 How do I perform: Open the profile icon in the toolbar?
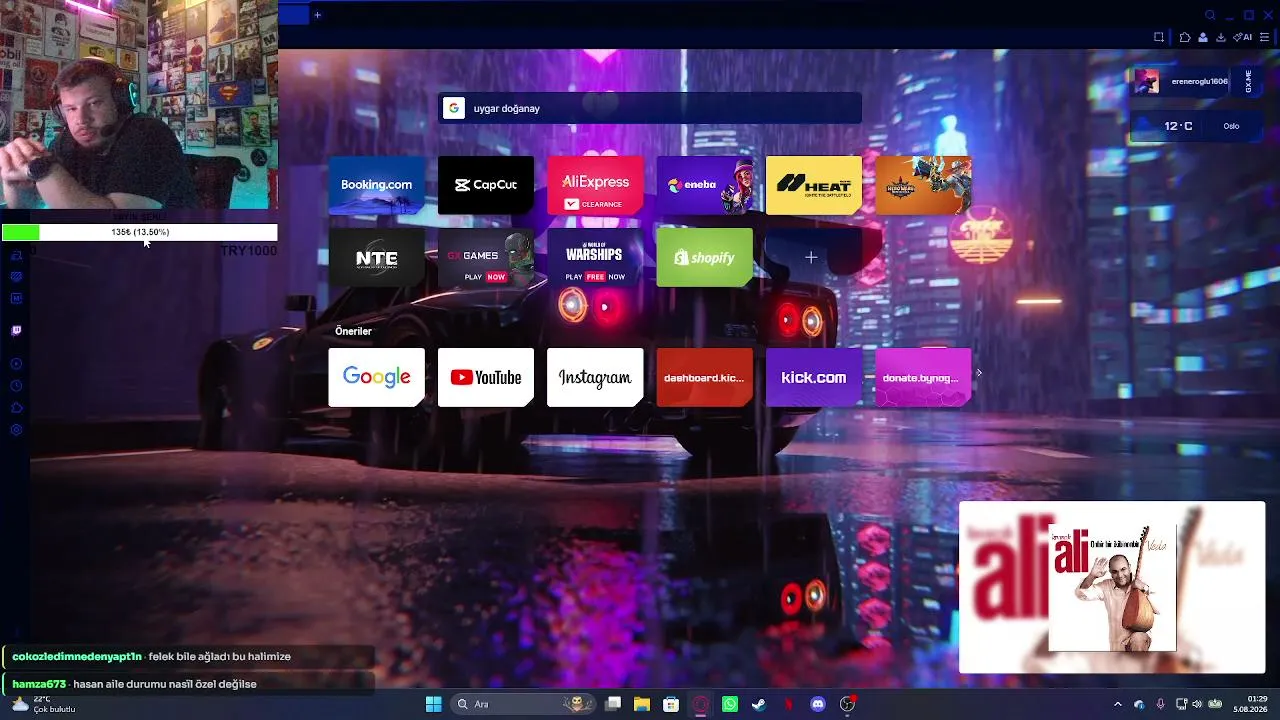click(1203, 37)
